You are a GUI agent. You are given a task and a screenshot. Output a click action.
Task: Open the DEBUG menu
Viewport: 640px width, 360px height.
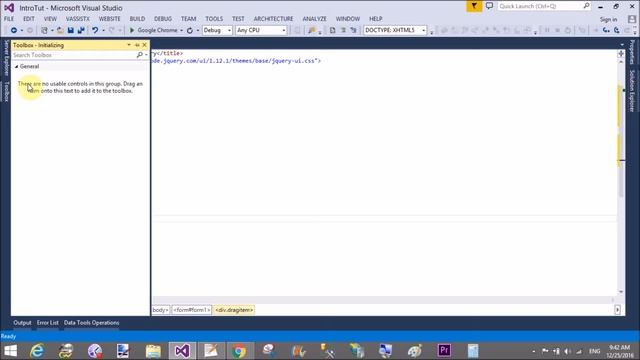tap(163, 19)
